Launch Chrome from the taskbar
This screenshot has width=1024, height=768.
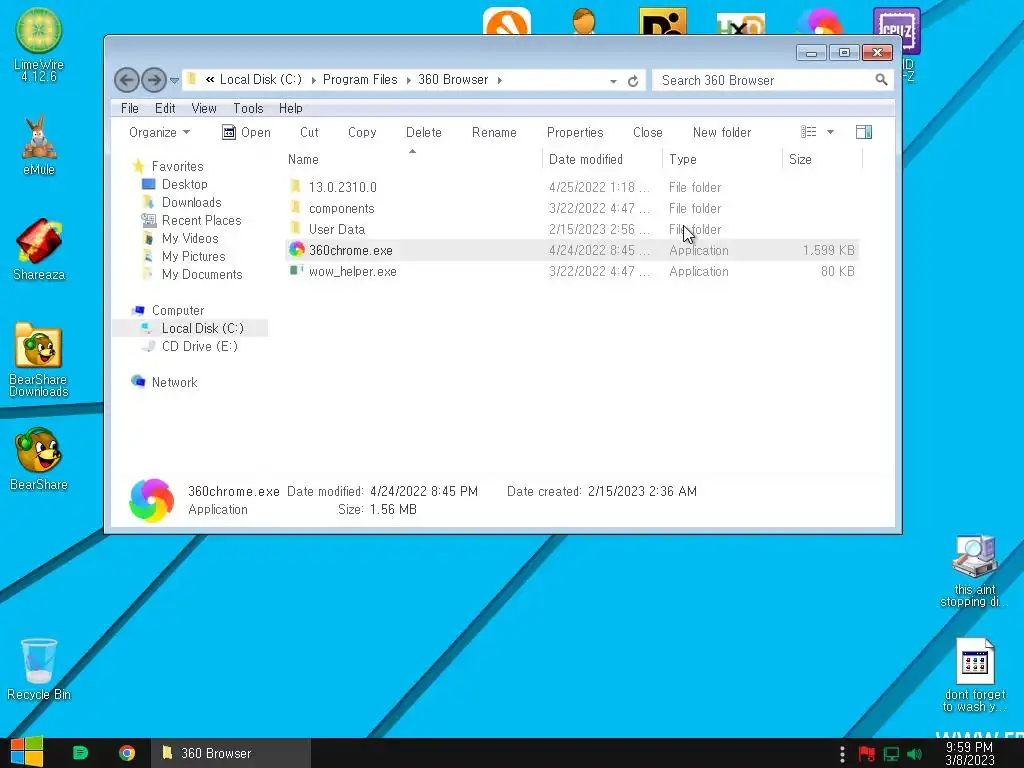(127, 753)
